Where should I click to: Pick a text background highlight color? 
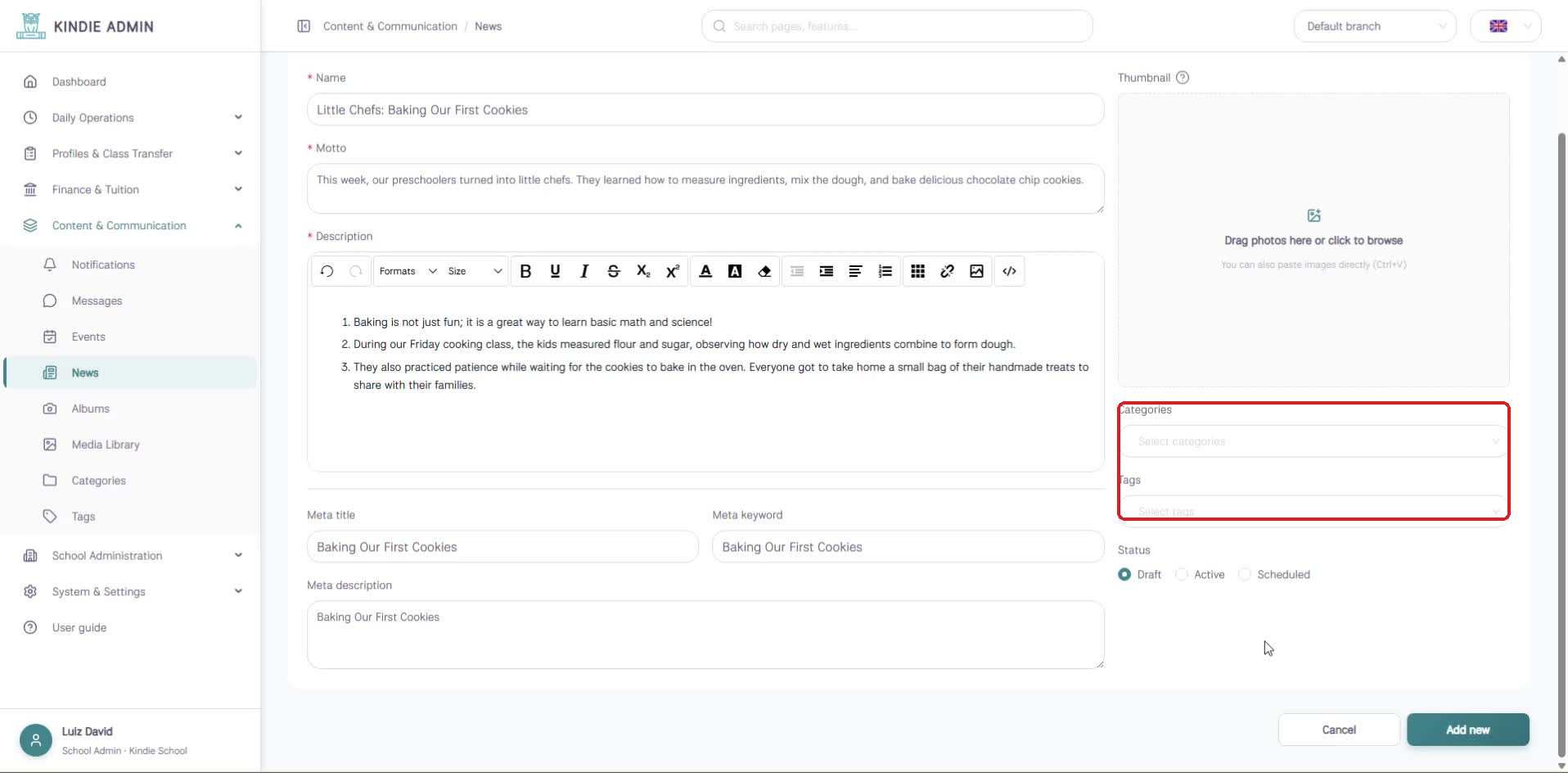[x=735, y=271]
